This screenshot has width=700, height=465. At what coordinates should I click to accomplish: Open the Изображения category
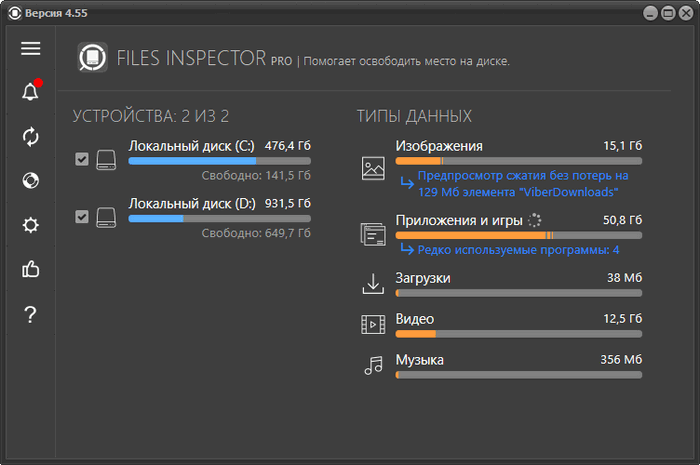pos(439,146)
